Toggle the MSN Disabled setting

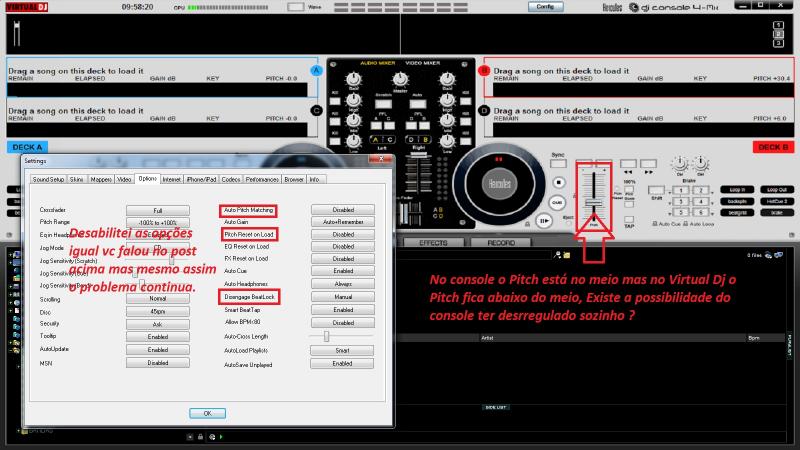[158, 363]
